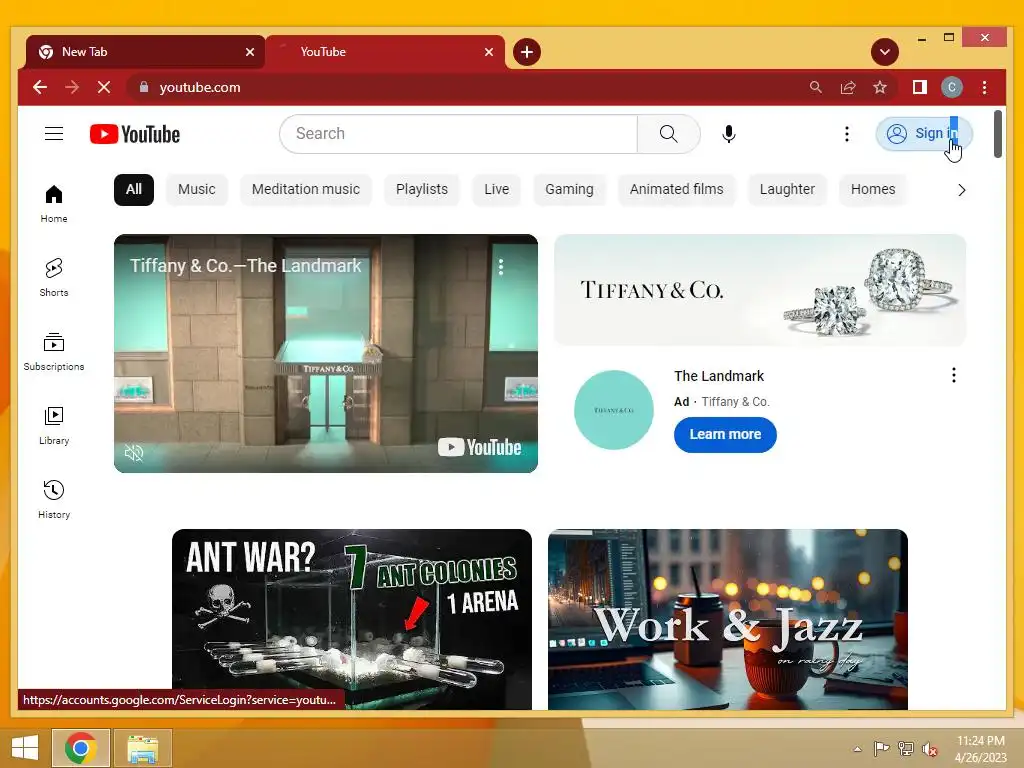Image resolution: width=1024 pixels, height=768 pixels.
Task: Open the YouTube hamburger guide menu
Action: pyautogui.click(x=54, y=134)
